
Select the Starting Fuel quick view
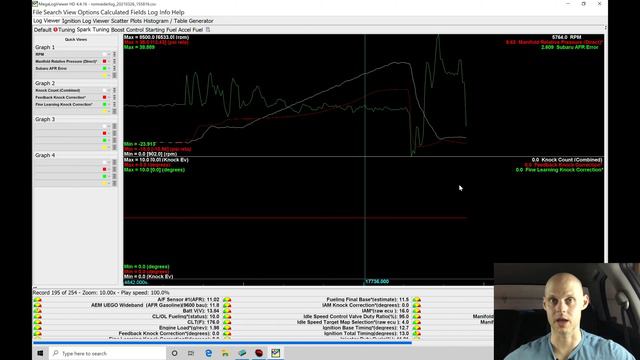(161, 30)
